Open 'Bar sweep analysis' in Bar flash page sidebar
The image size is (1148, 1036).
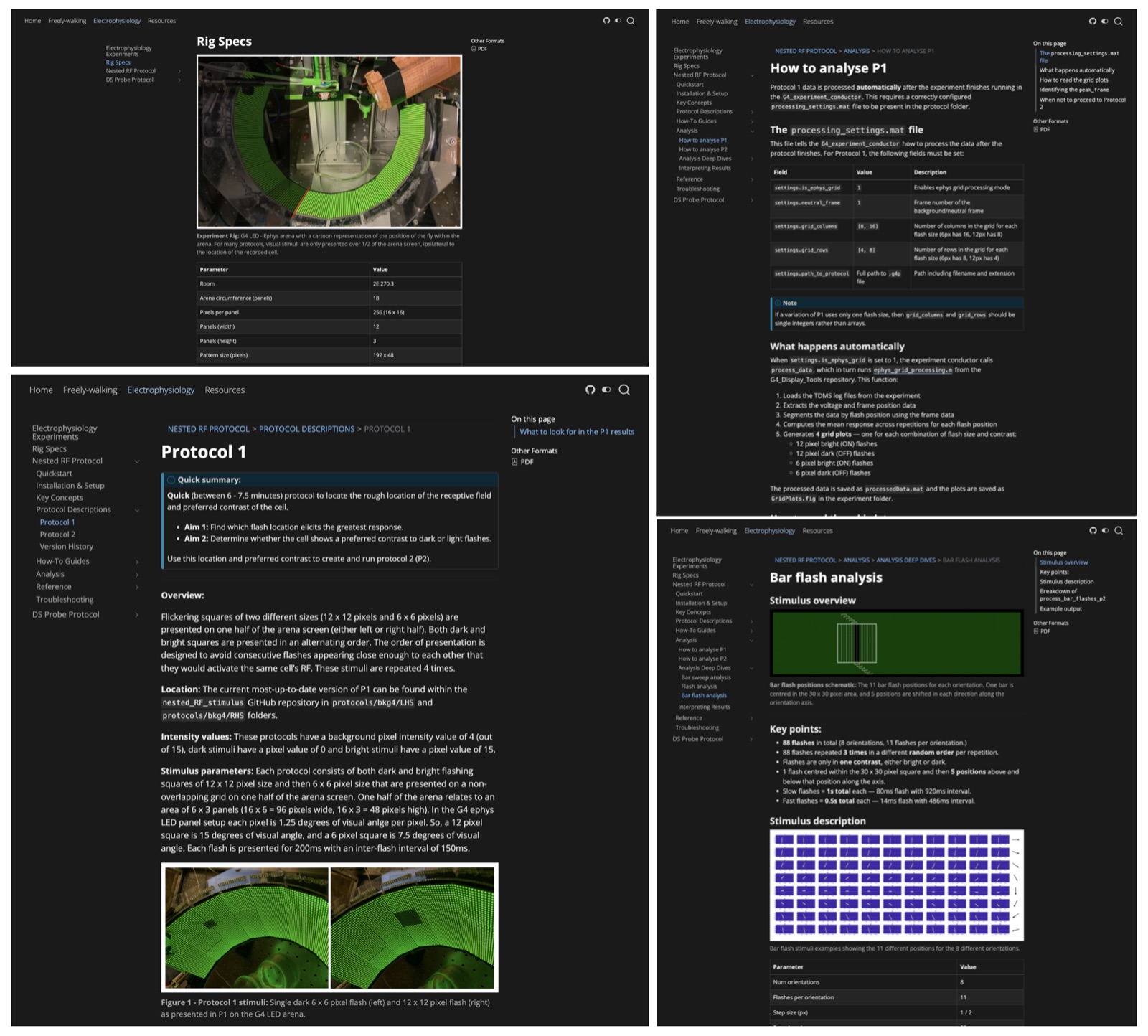706,677
